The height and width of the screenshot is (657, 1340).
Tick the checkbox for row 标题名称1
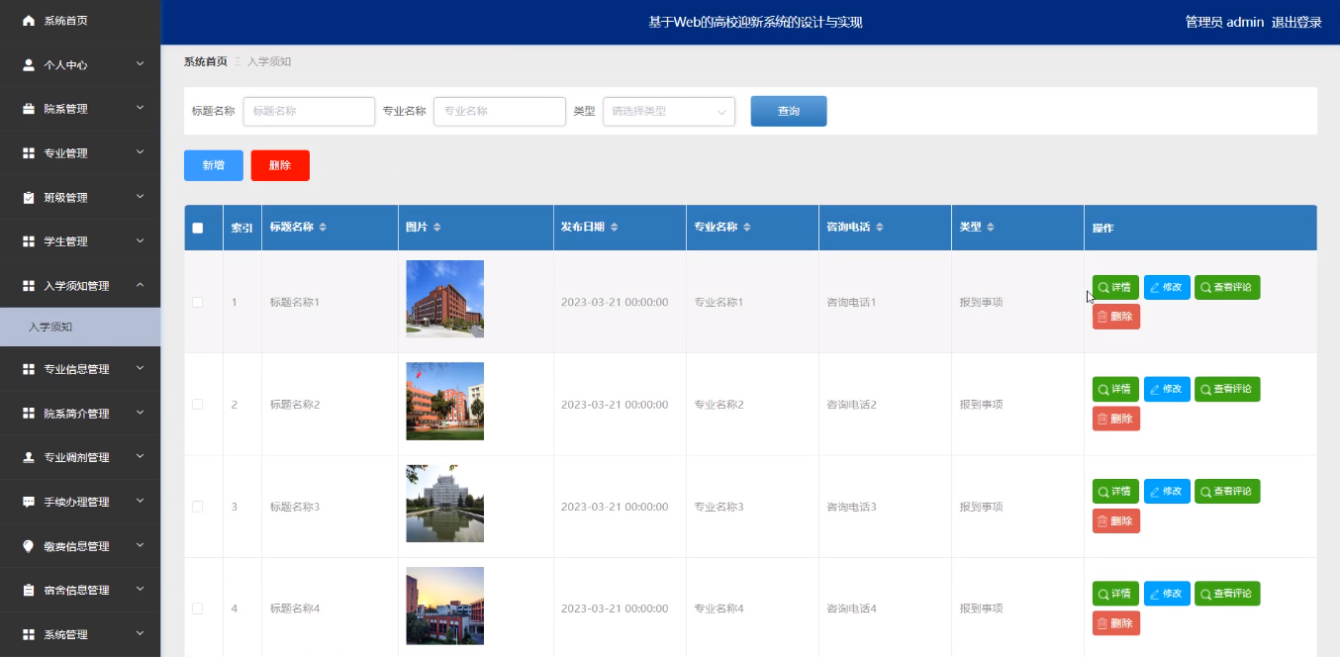tap(197, 302)
